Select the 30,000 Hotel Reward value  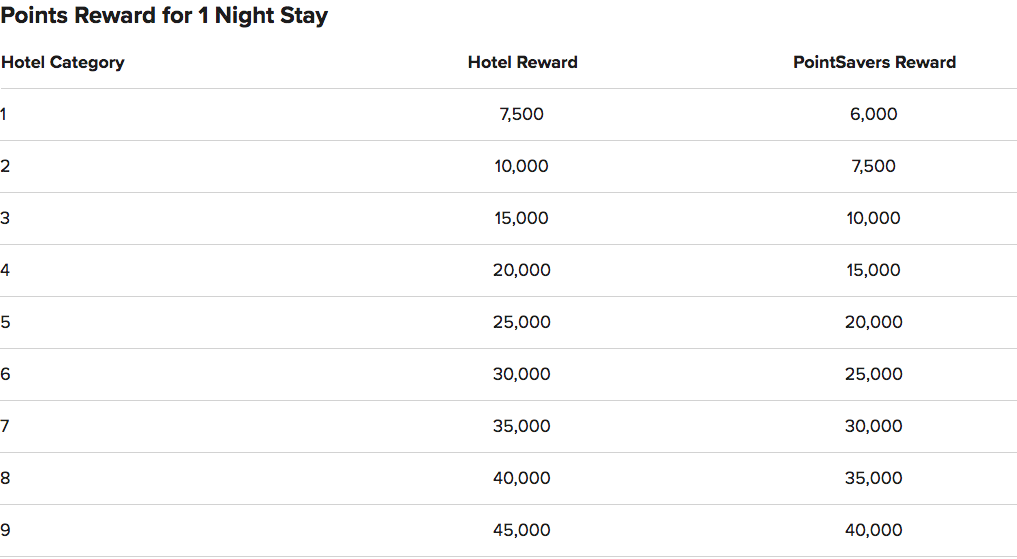click(521, 374)
